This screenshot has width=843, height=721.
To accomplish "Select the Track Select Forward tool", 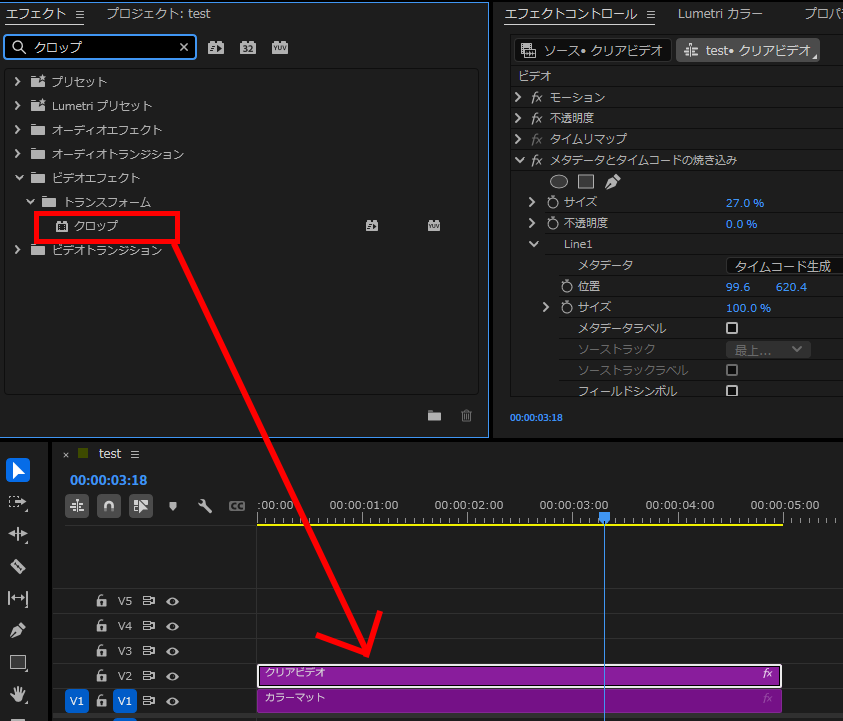I will click(x=18, y=503).
